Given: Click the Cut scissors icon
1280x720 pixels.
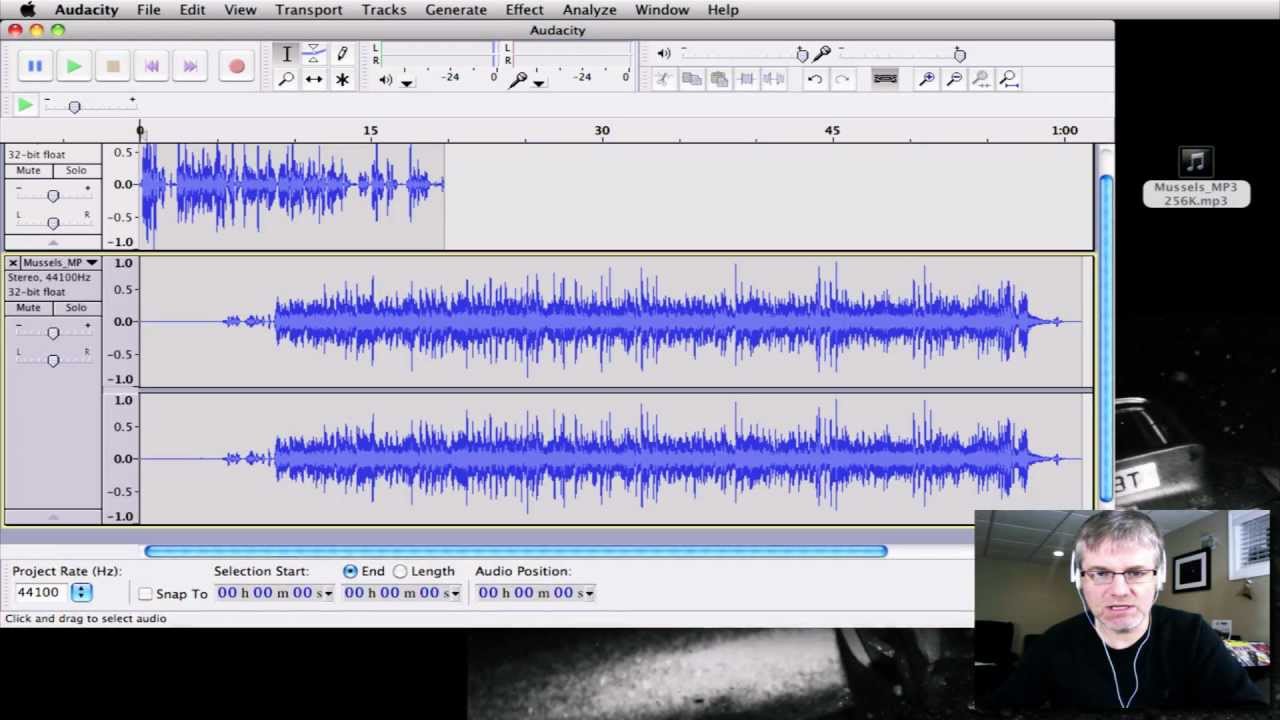Looking at the screenshot, I should (663, 79).
